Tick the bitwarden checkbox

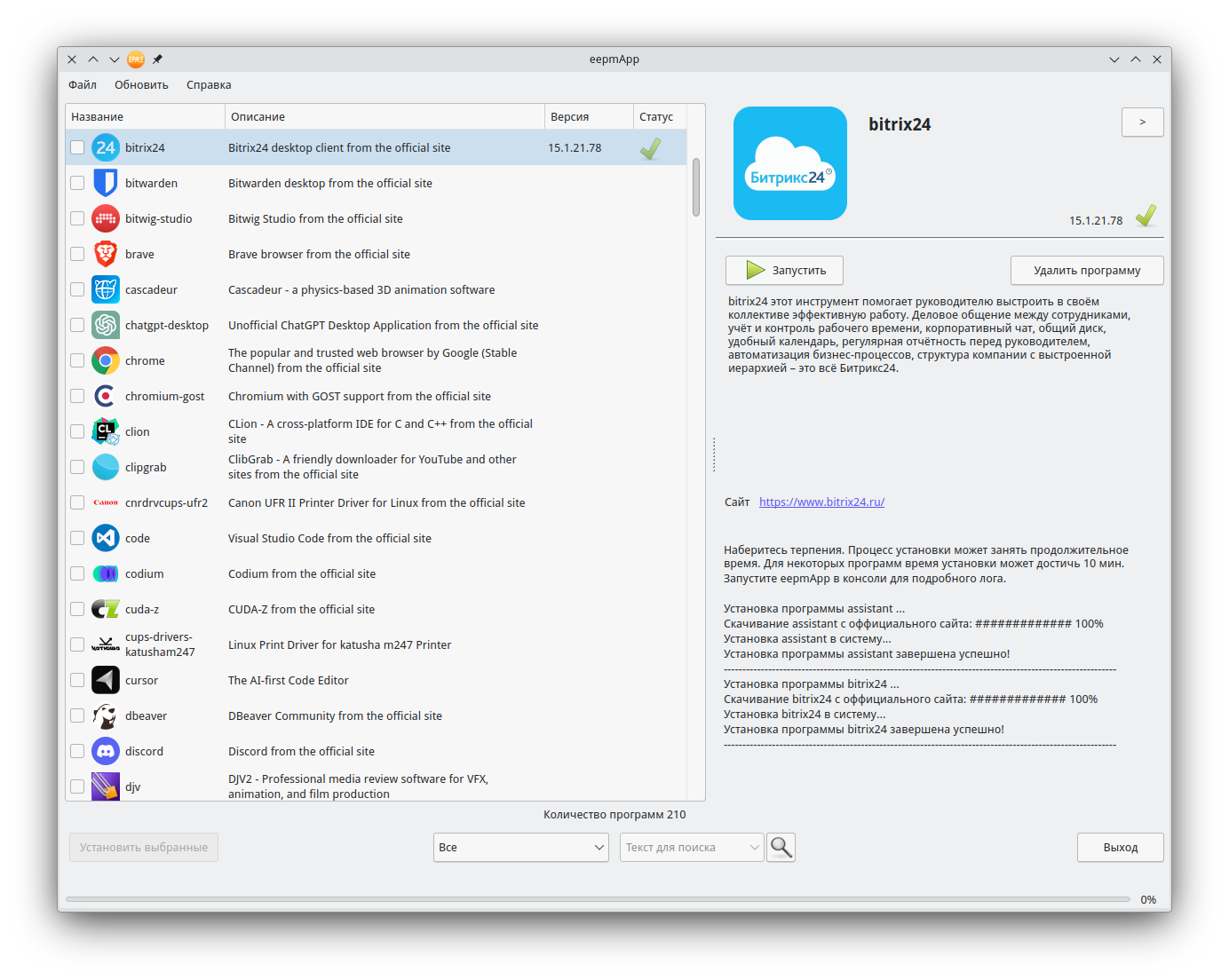tap(77, 183)
